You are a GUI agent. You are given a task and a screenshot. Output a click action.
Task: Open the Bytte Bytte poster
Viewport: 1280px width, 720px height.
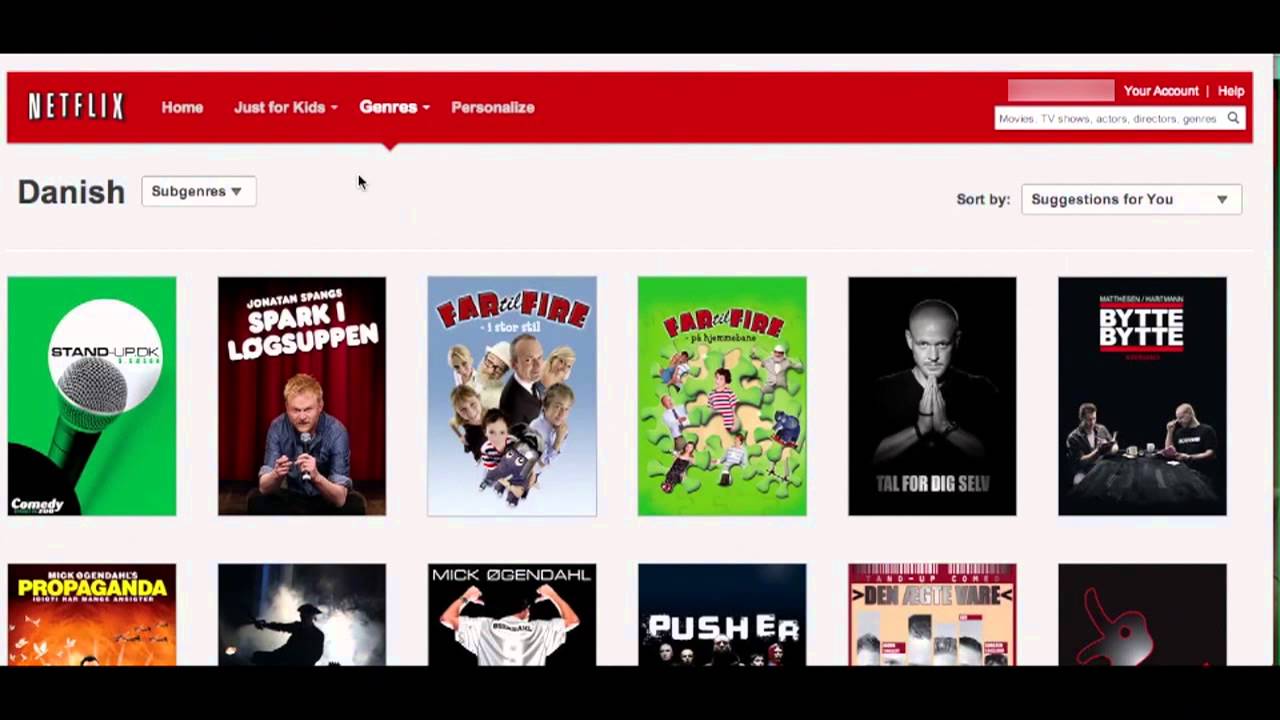click(1142, 396)
